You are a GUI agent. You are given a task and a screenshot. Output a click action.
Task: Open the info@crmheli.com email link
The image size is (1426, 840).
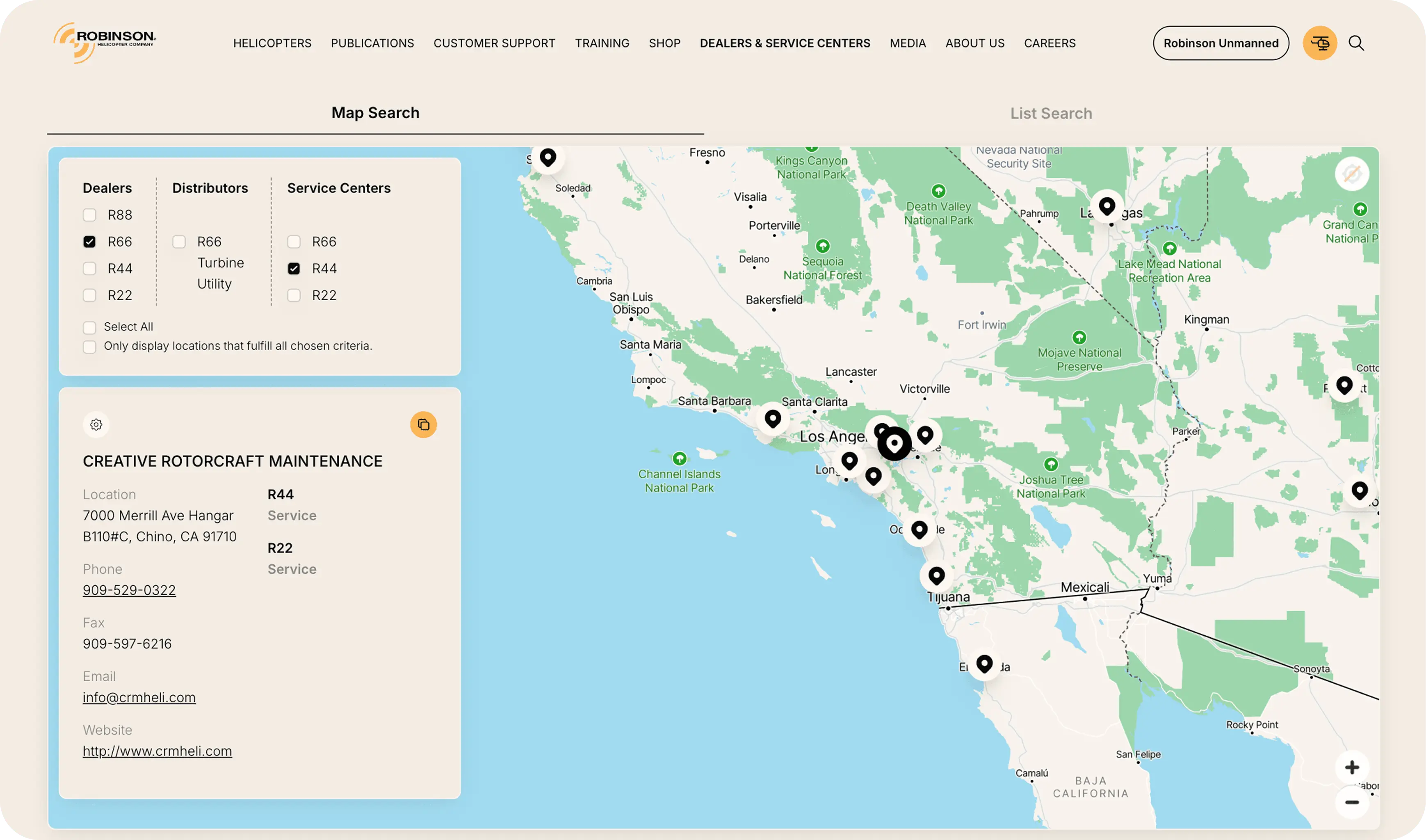point(139,697)
